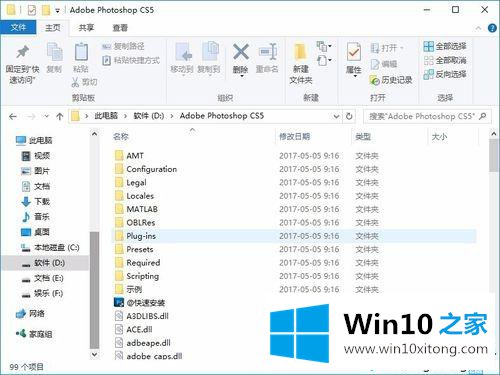The height and width of the screenshot is (375, 500).
Task: Click the Edit icon in the ribbon
Action: pos(375,64)
